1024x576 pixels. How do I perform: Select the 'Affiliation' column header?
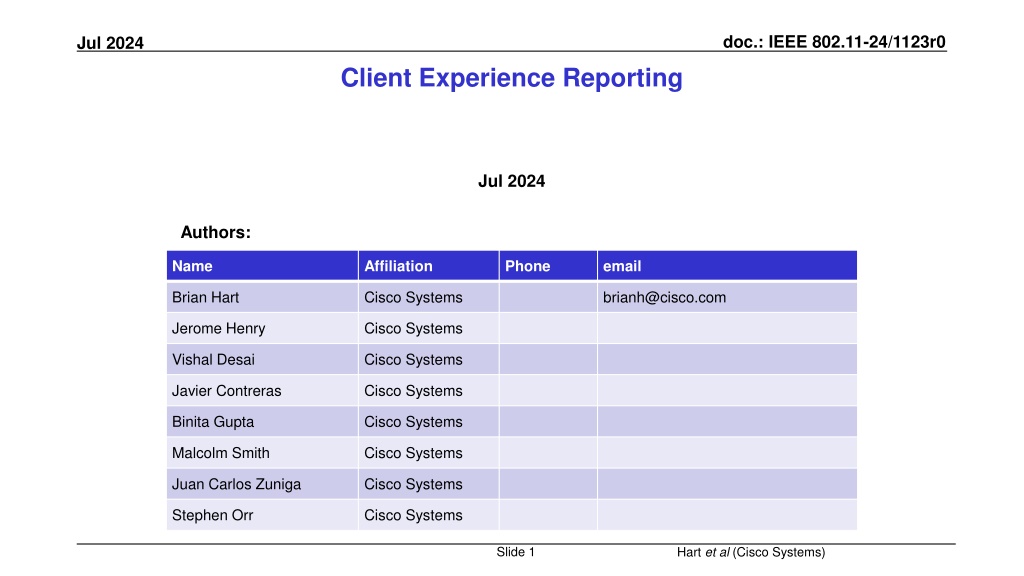pyautogui.click(x=398, y=266)
